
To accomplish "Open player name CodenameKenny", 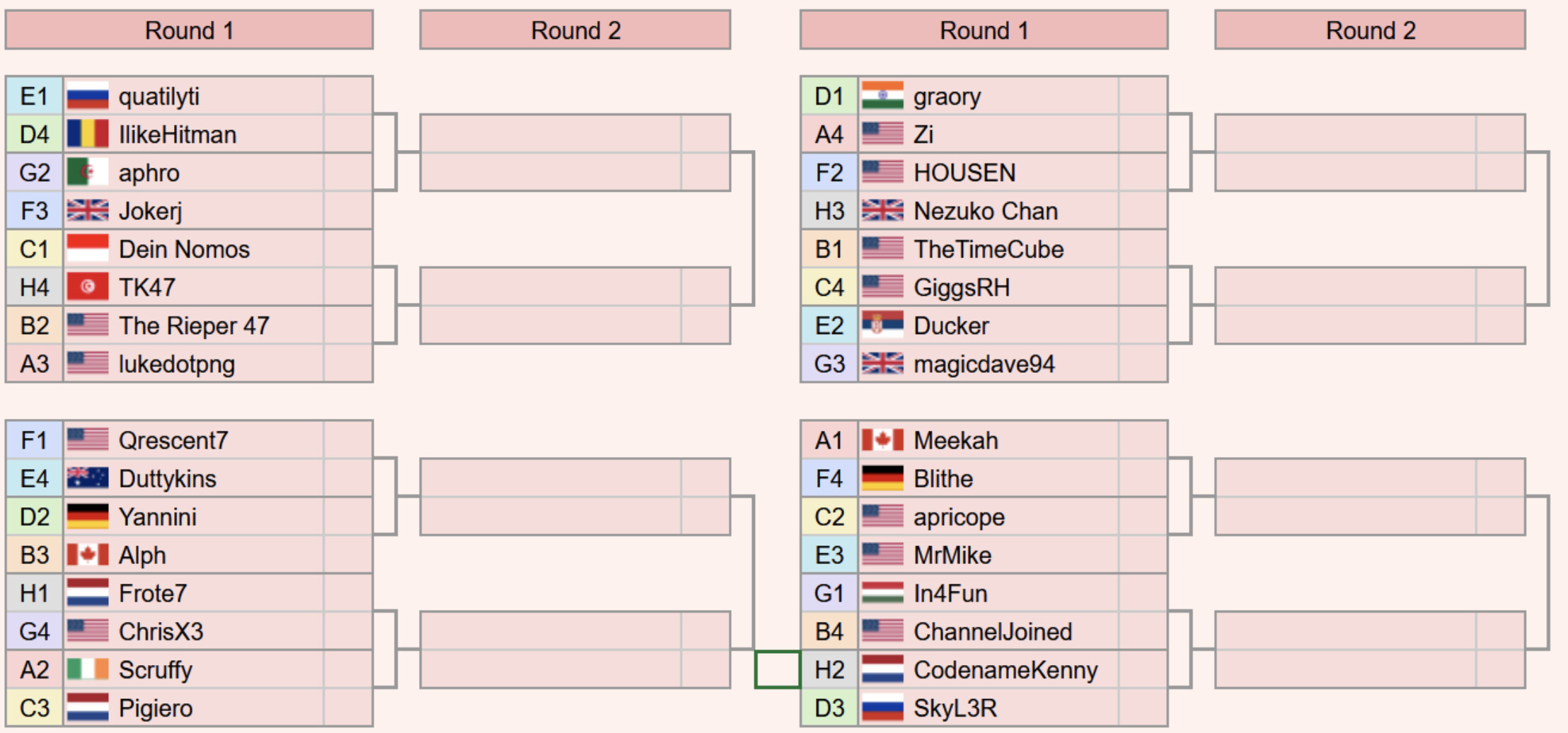I will [x=1005, y=670].
